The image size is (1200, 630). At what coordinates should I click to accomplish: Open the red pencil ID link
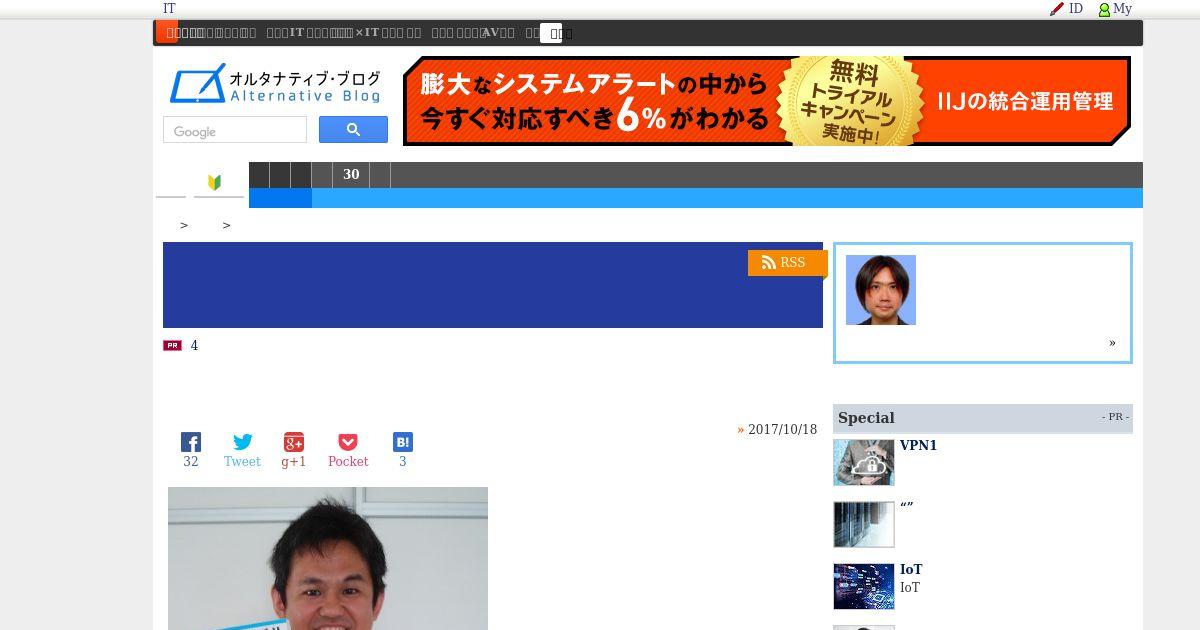click(x=1066, y=9)
